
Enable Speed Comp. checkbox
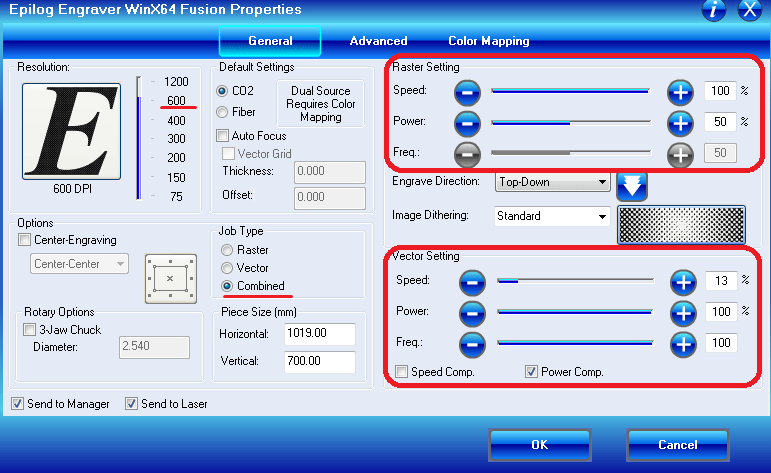[402, 372]
